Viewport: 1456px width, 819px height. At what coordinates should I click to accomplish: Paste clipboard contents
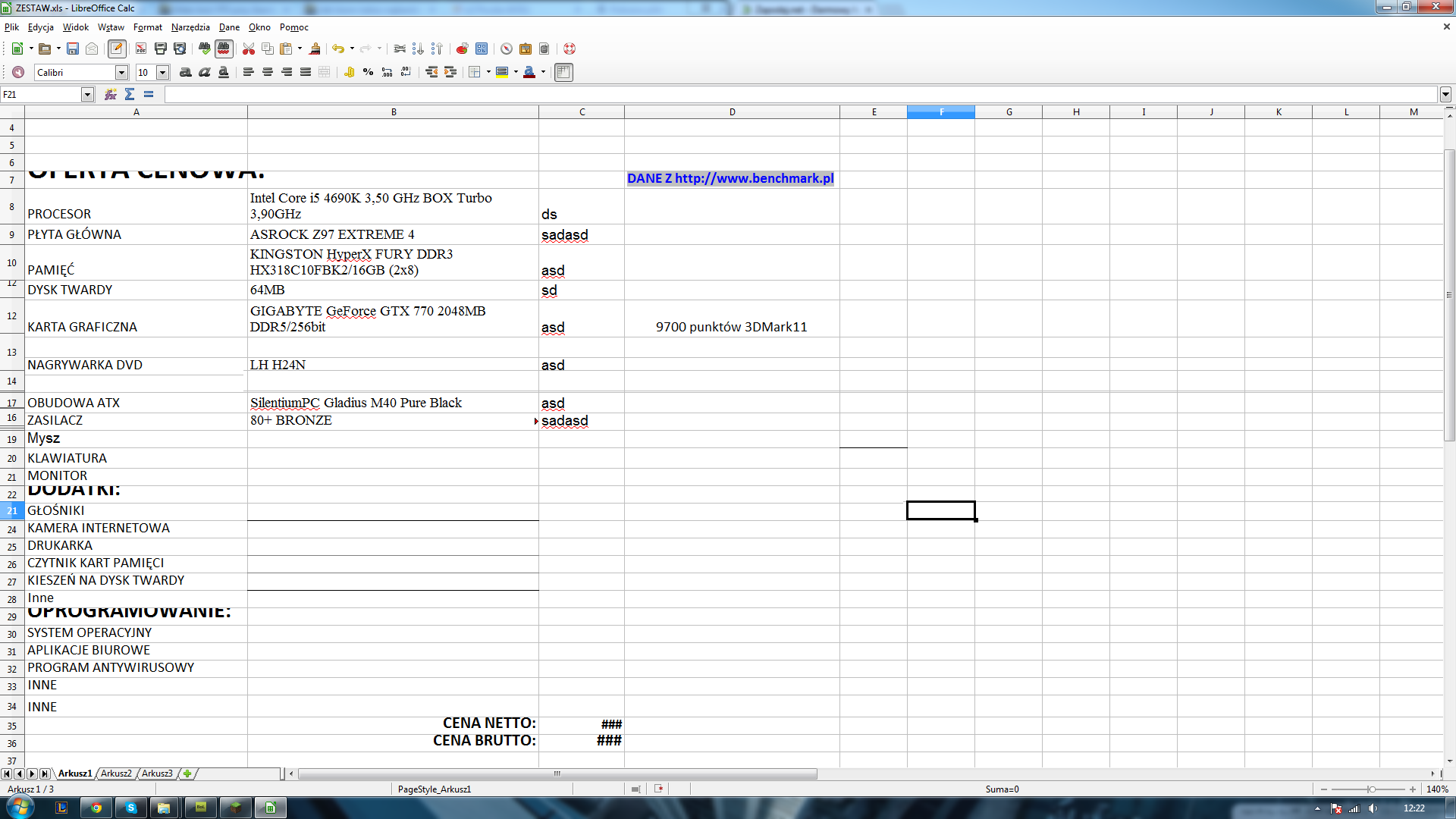[x=286, y=49]
